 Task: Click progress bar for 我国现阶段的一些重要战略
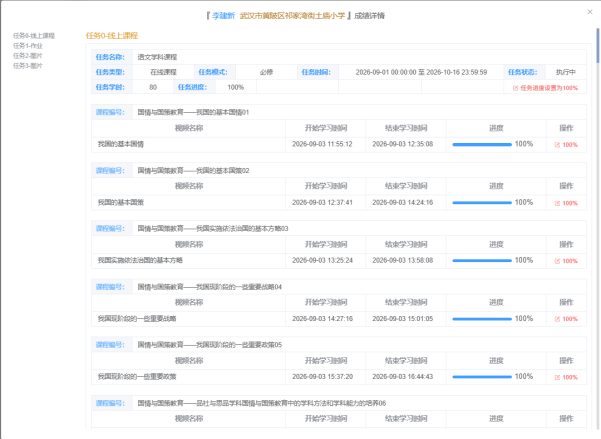[482, 319]
